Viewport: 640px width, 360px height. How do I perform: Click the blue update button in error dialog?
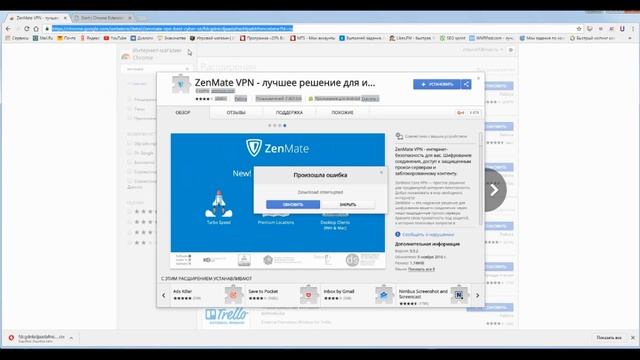tap(293, 204)
